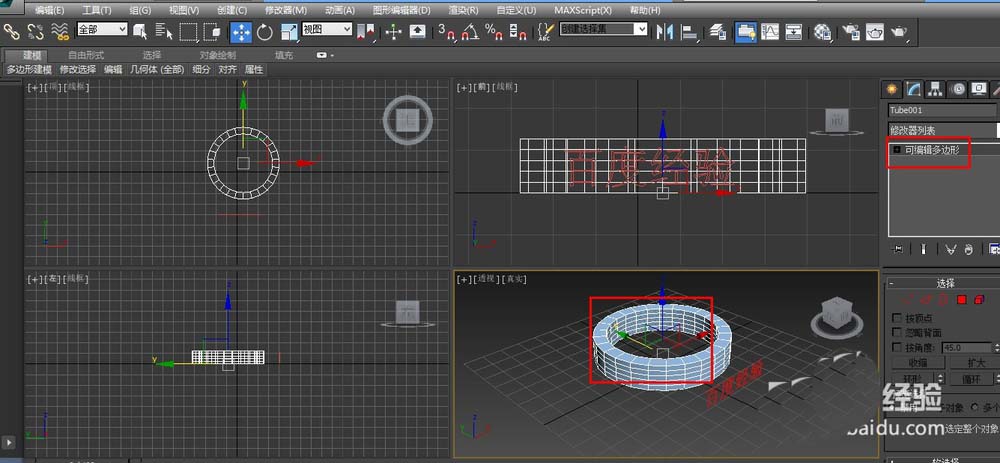The image size is (1000, 463).
Task: Toggle the Angle Snap icon
Action: point(470,31)
